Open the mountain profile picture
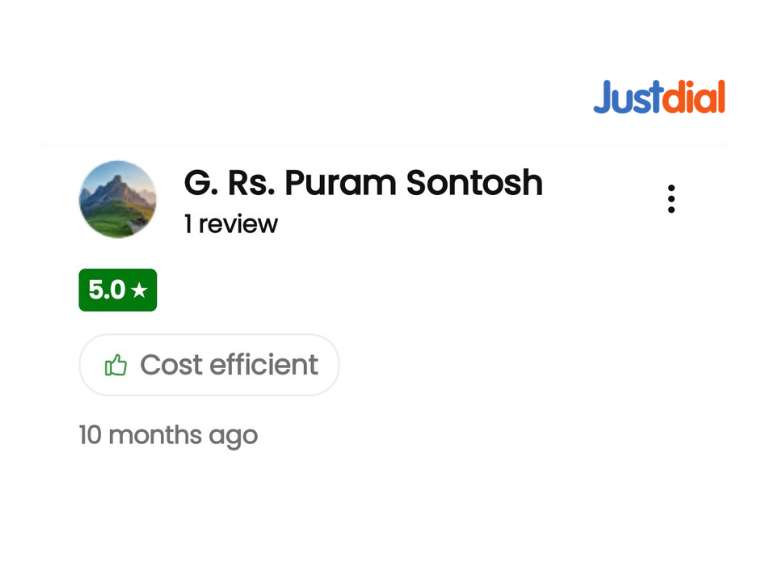Screen dimensions: 768x569 tap(118, 199)
